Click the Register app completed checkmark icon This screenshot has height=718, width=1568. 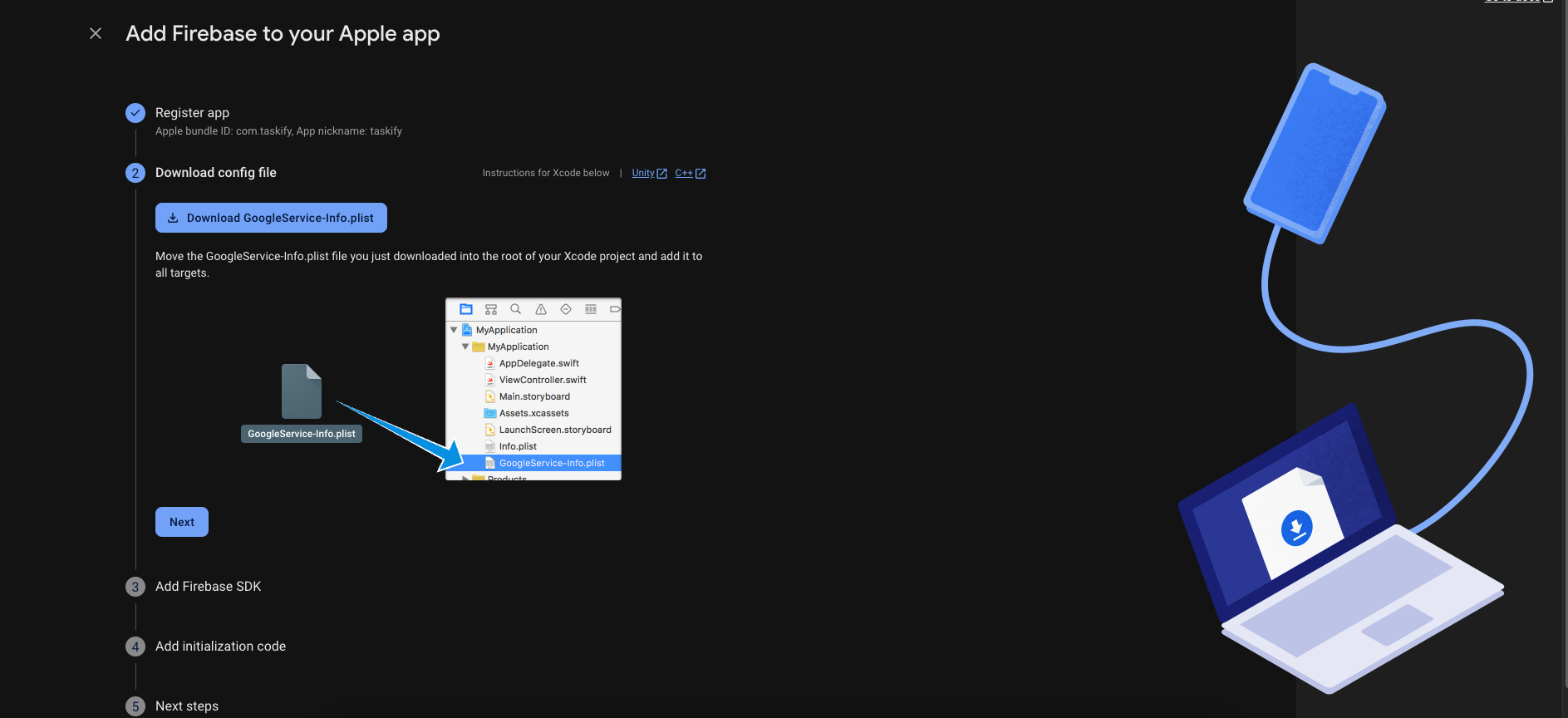(x=135, y=113)
